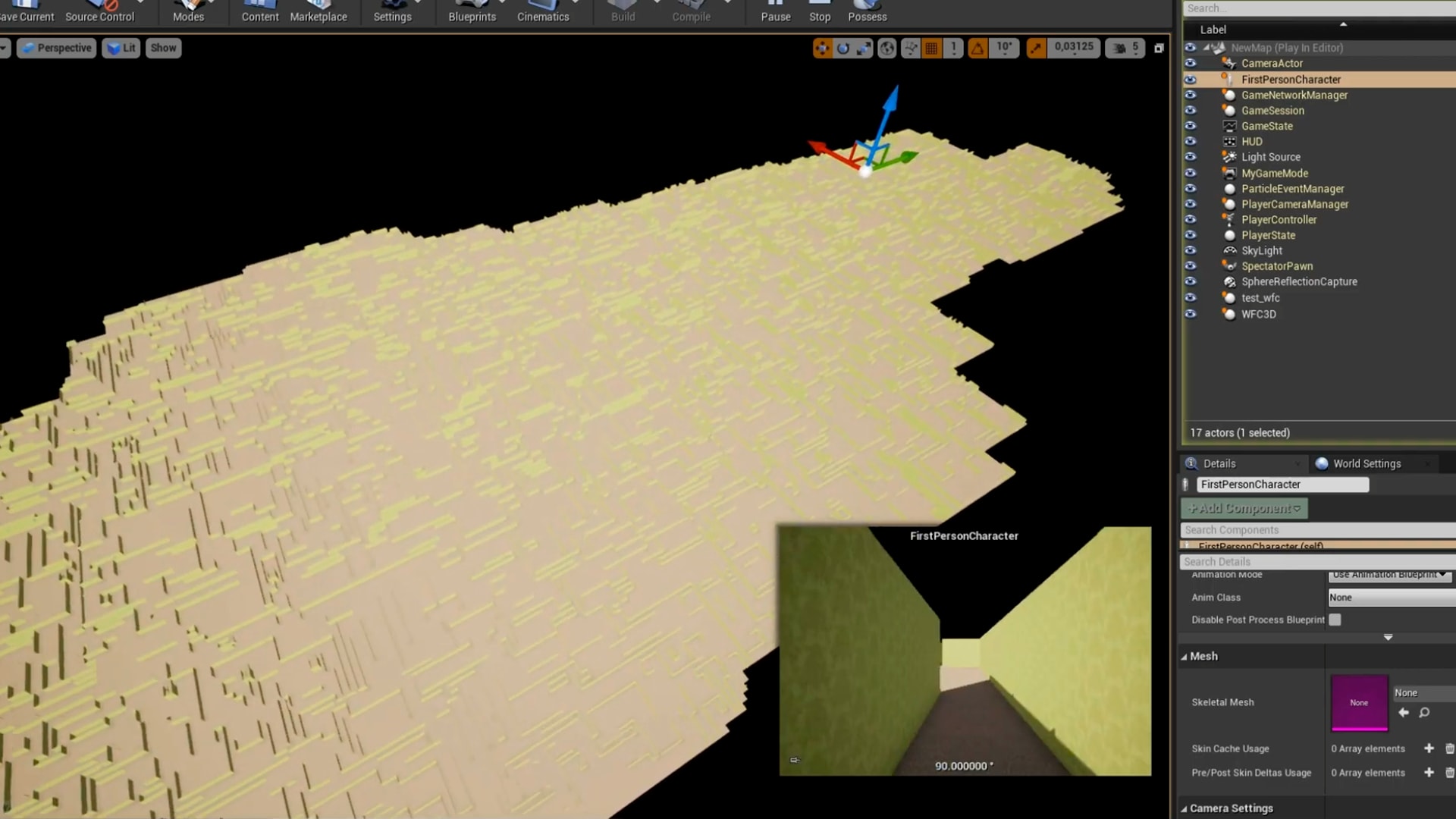
Task: Click the camera speed icon
Action: [1119, 49]
